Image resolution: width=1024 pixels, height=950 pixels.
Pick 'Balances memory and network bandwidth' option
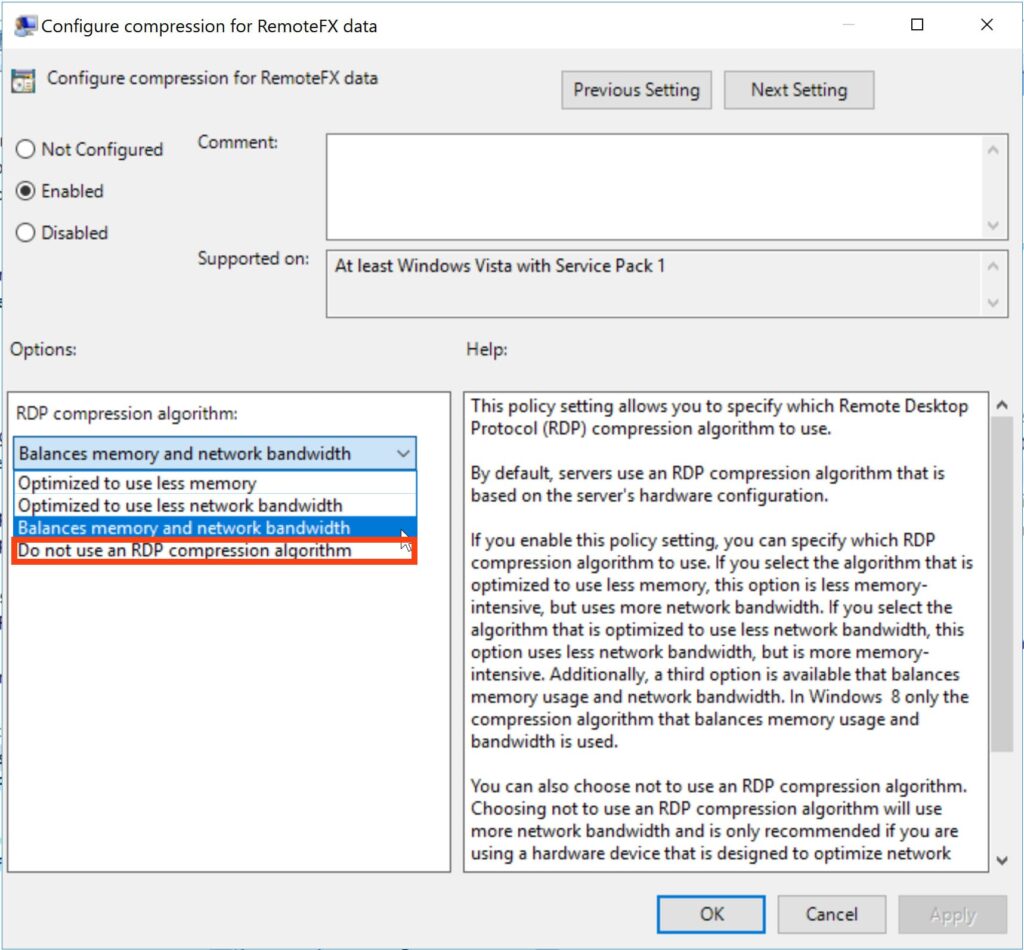pos(184,528)
